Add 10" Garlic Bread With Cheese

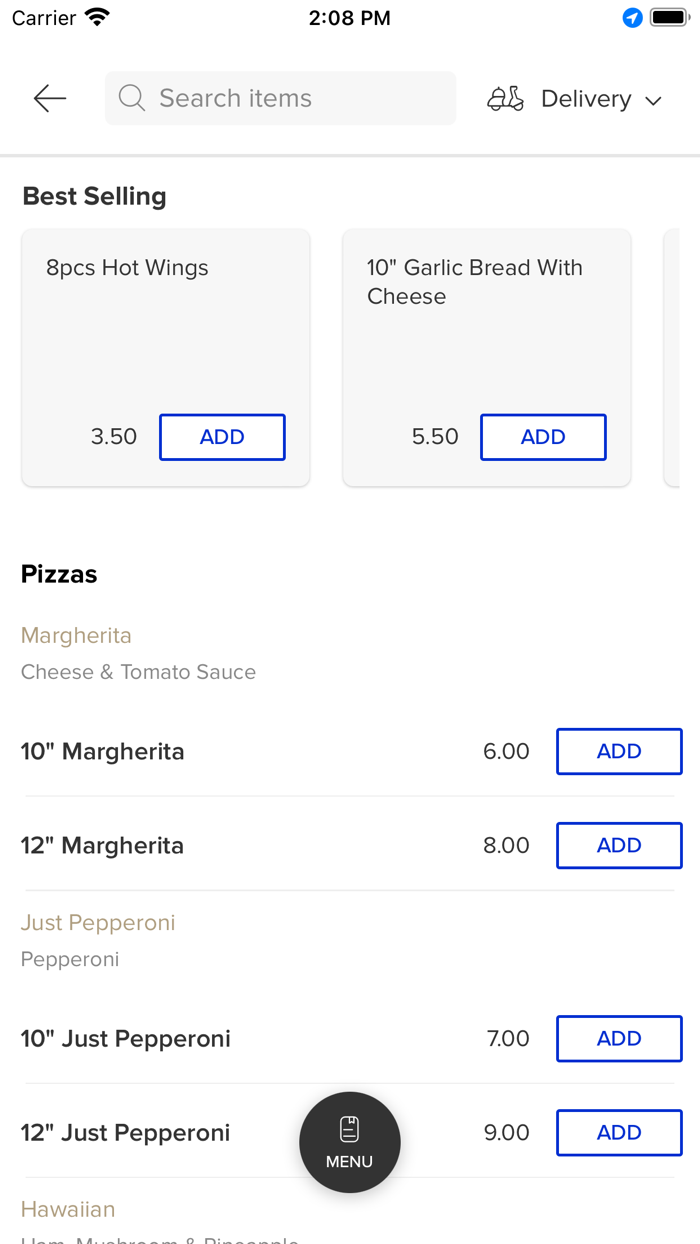(x=543, y=437)
